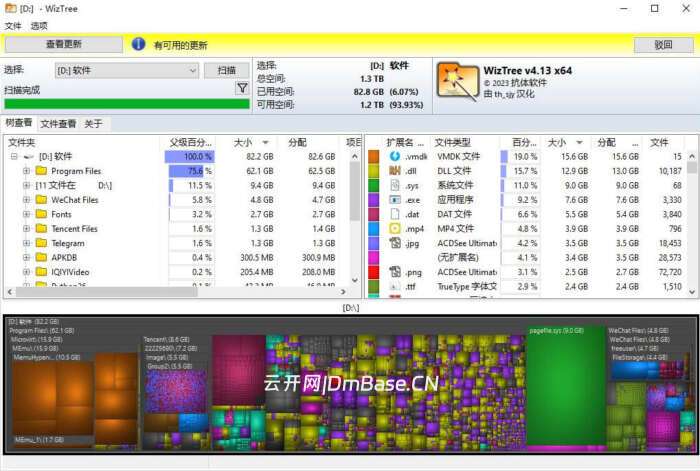Click the right arrow of tree scrollbar
The image size is (700, 471).
343,292
